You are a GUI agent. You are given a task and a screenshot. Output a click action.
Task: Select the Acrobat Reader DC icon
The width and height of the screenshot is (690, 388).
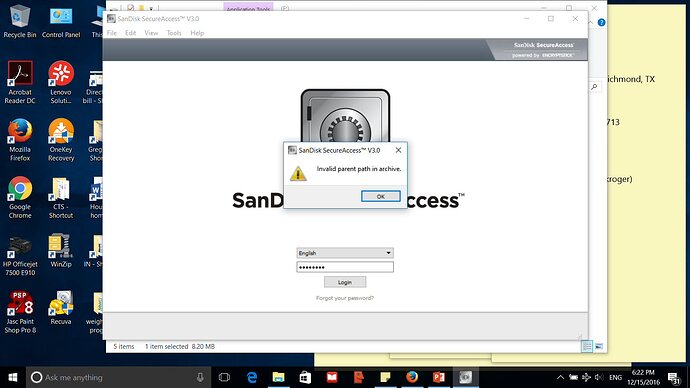click(x=20, y=83)
